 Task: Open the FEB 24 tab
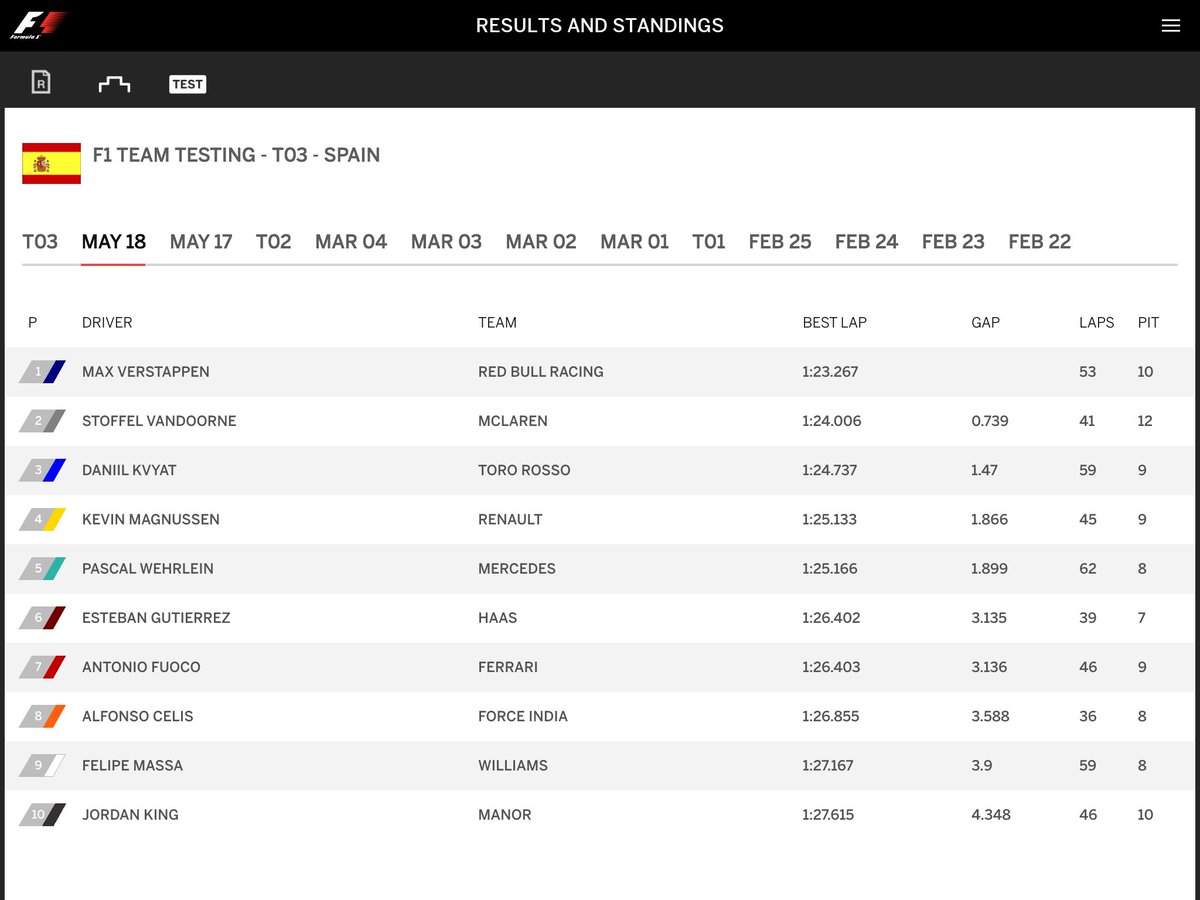(866, 241)
